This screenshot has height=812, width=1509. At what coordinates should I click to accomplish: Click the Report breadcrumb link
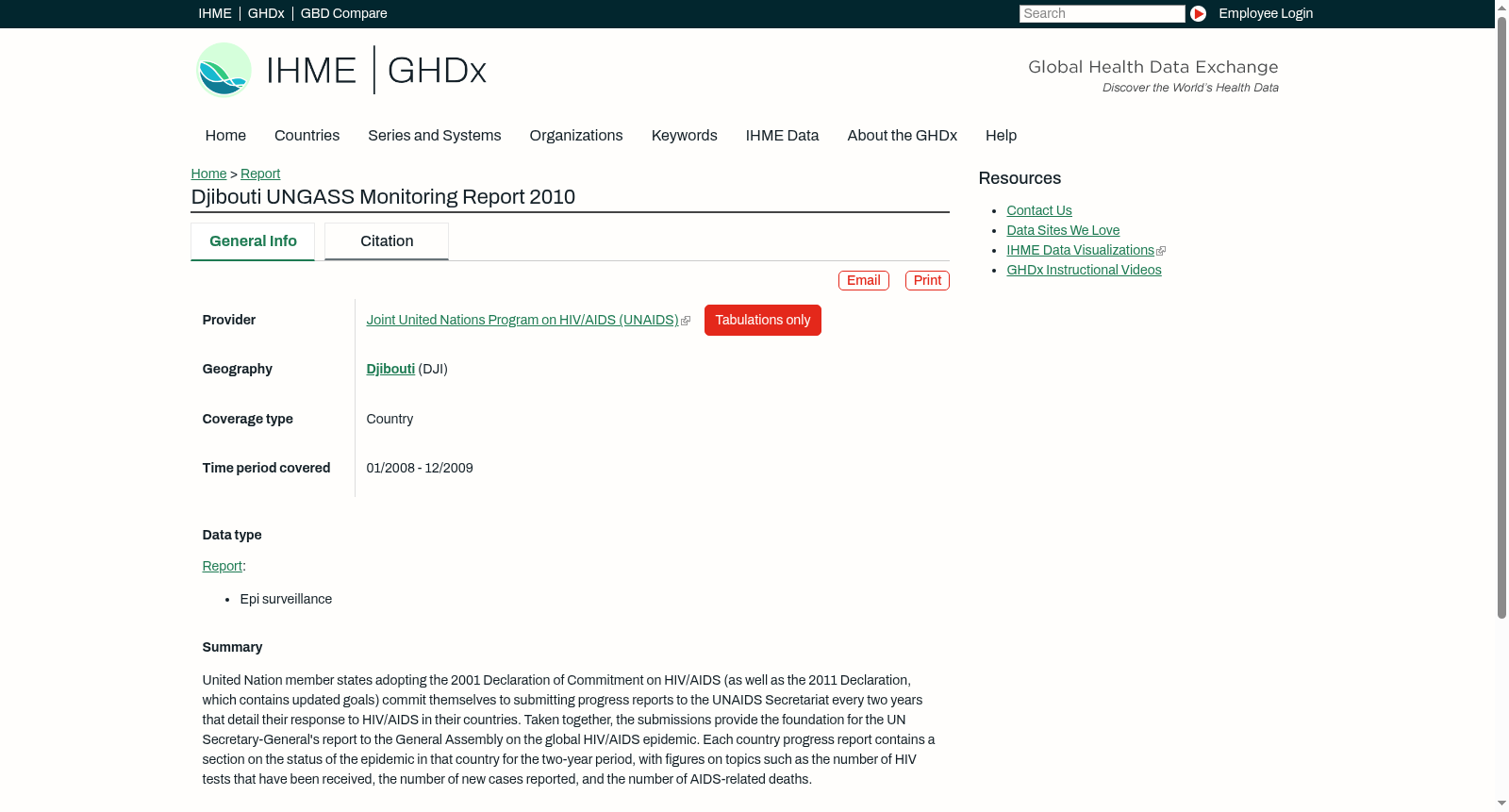(x=260, y=174)
